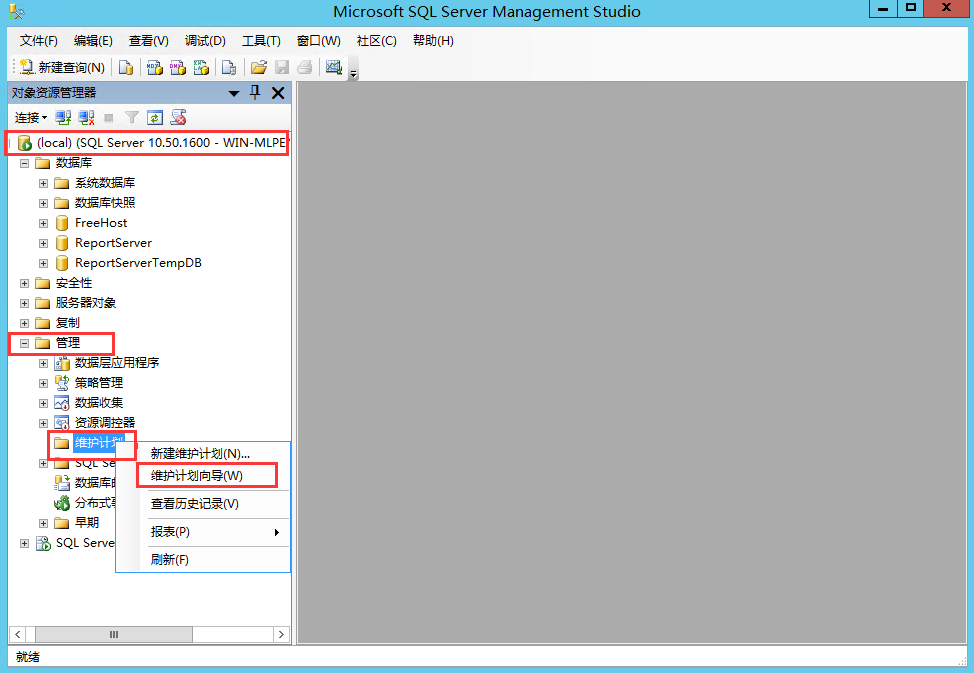Open the Analysis Services MDX Query icon

[x=155, y=67]
